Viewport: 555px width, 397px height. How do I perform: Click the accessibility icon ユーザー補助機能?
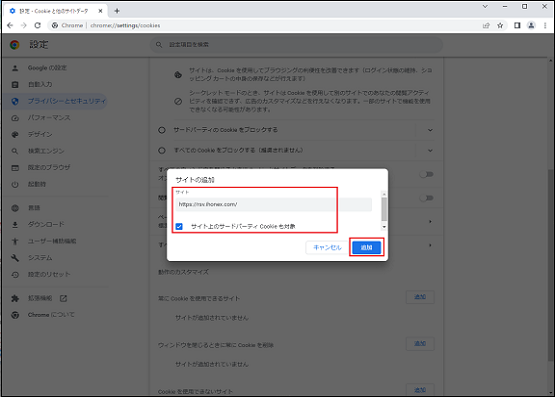[x=15, y=241]
